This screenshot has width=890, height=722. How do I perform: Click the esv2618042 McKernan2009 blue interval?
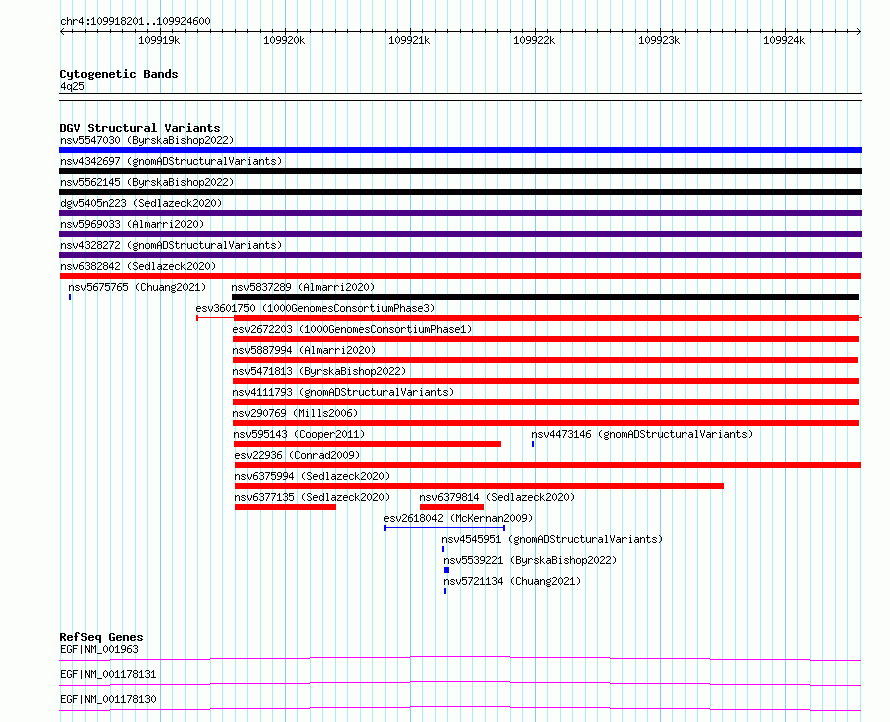(x=444, y=528)
